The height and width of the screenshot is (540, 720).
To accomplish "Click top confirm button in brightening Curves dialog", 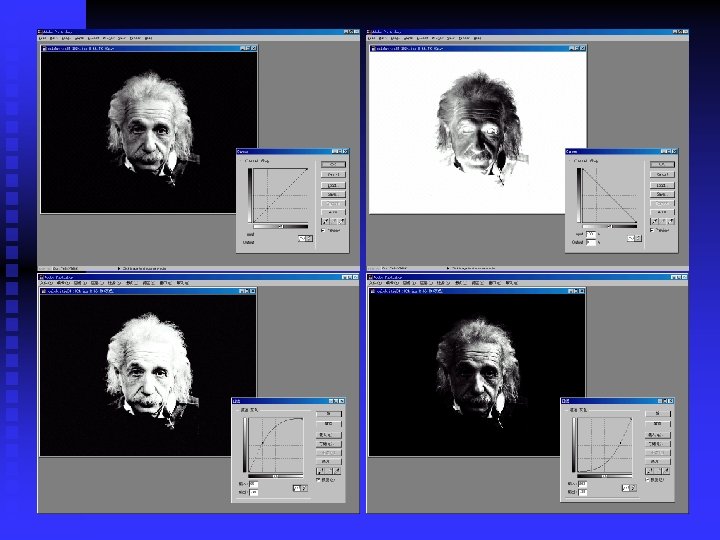I will click(x=328, y=414).
